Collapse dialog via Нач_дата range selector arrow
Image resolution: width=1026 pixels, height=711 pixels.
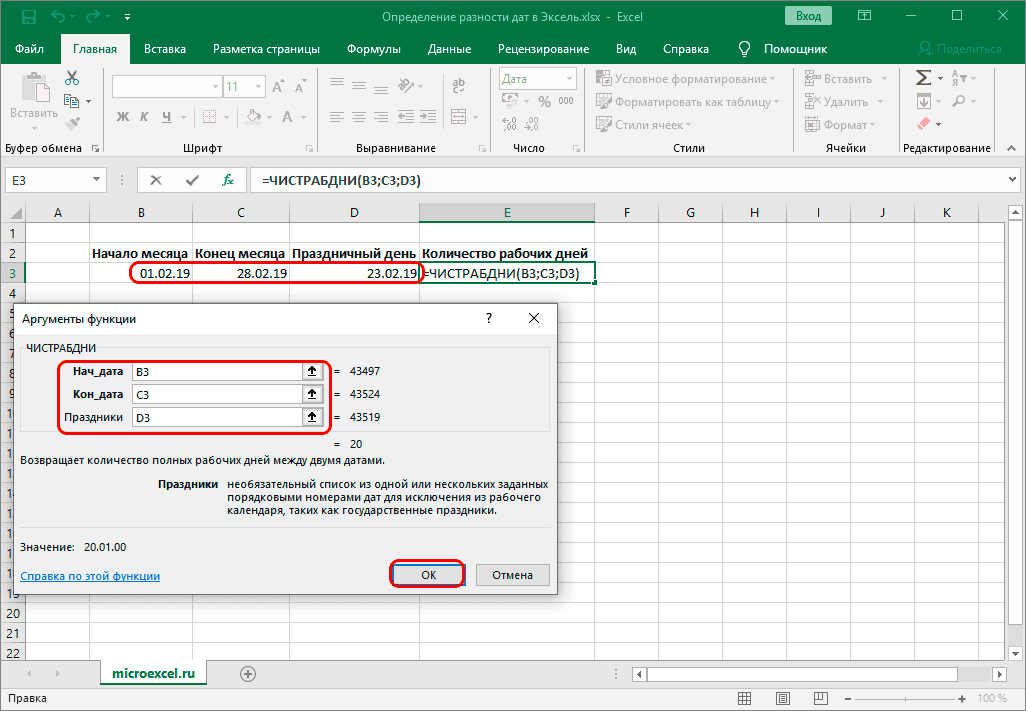click(312, 371)
